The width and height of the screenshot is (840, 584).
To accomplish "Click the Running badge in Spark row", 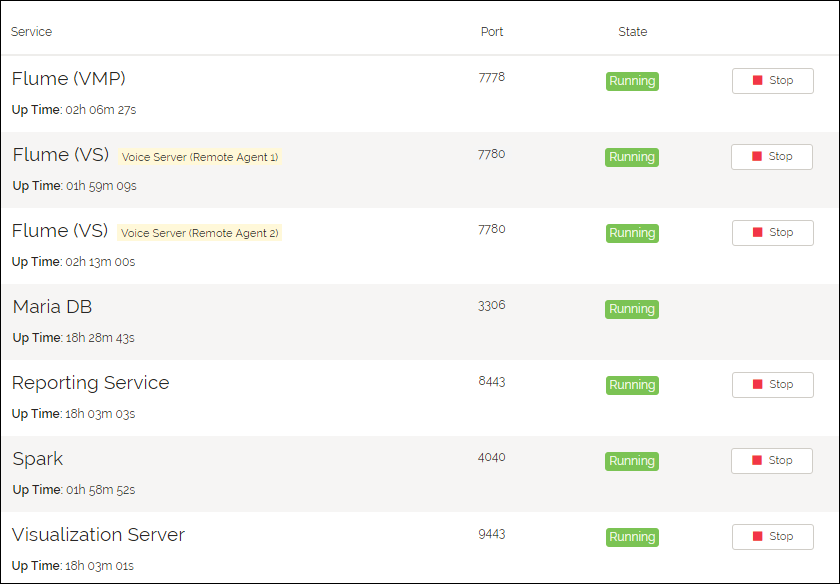I will 632,461.
